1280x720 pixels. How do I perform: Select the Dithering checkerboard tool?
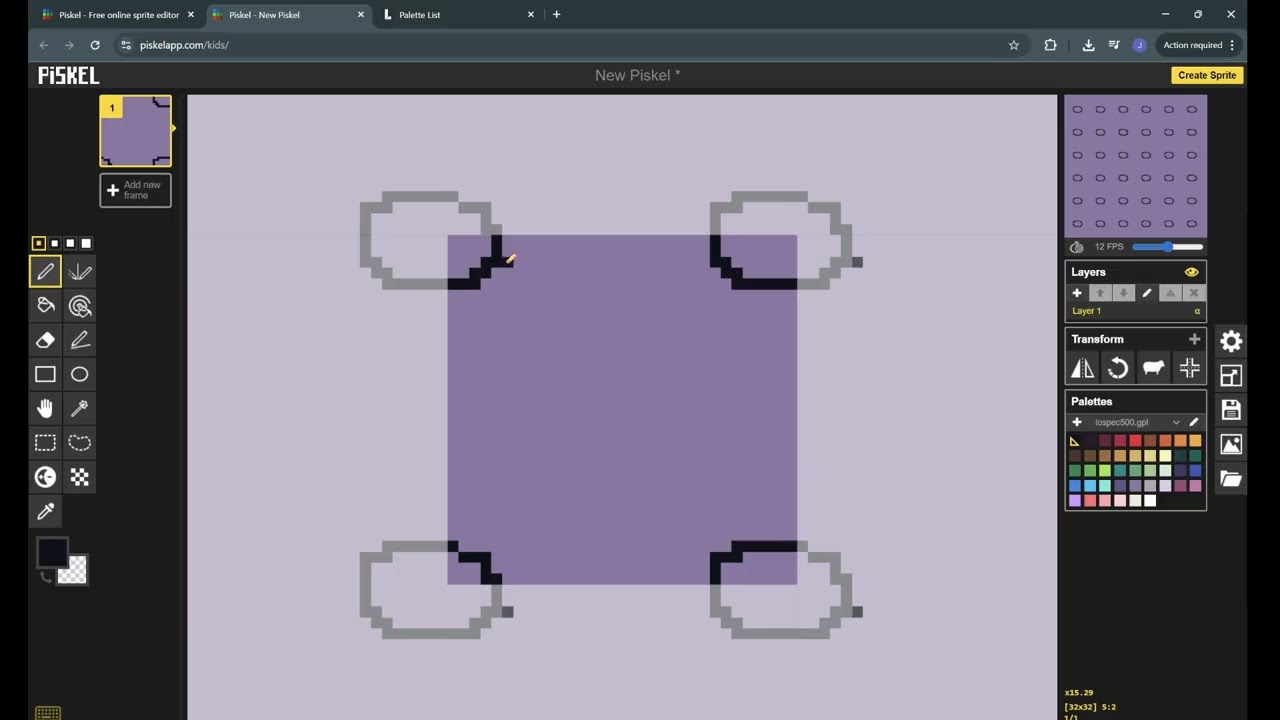pyautogui.click(x=80, y=477)
